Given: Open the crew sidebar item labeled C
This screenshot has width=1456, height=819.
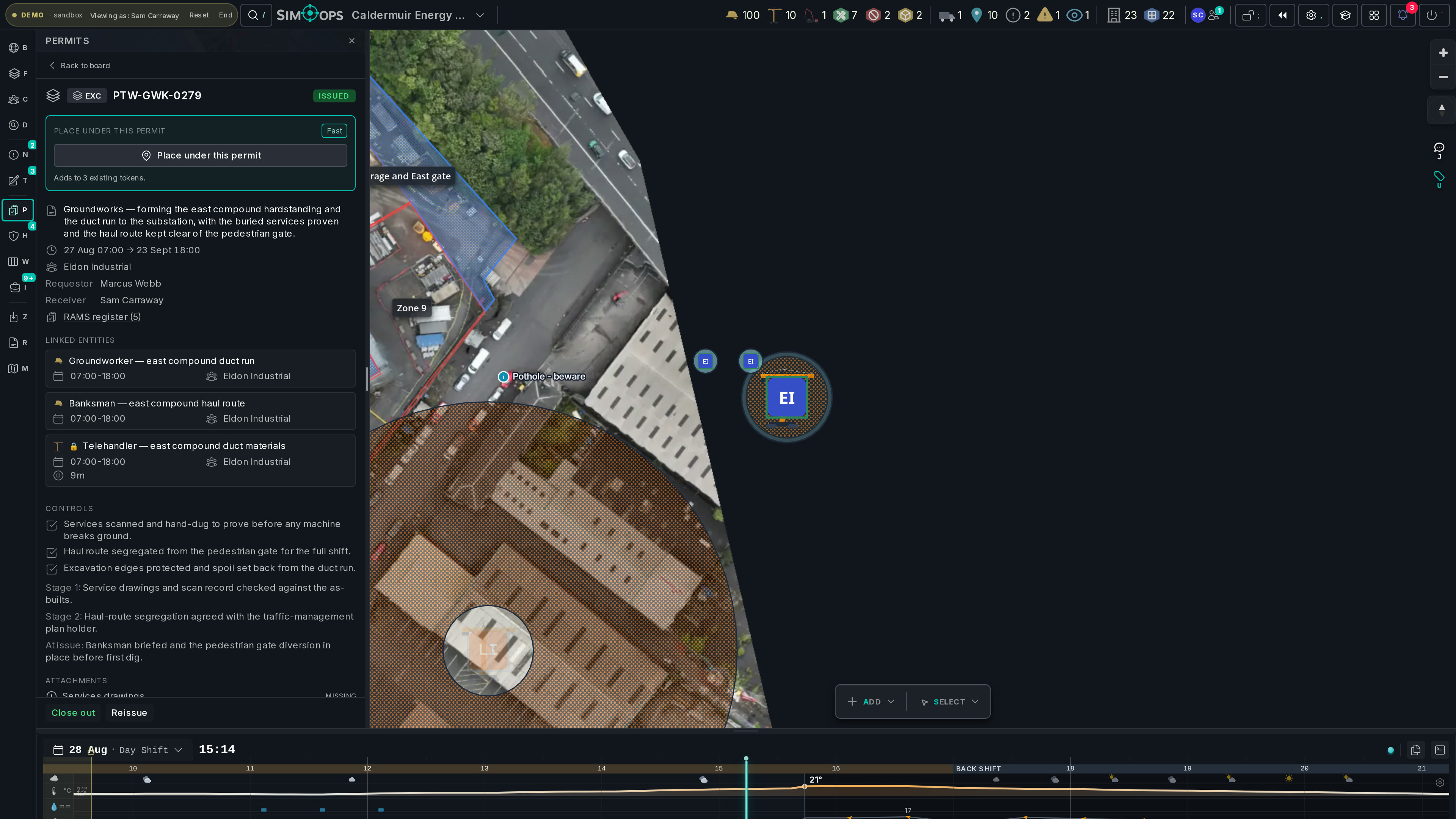Looking at the screenshot, I should tap(17, 99).
